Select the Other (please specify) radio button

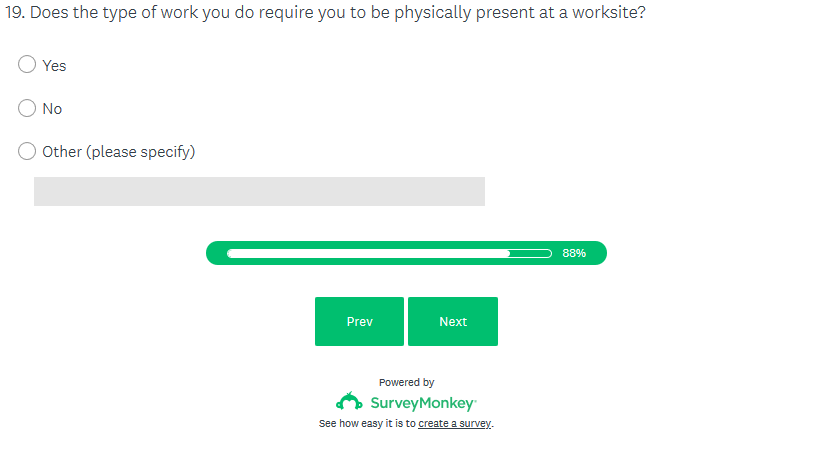point(27,152)
